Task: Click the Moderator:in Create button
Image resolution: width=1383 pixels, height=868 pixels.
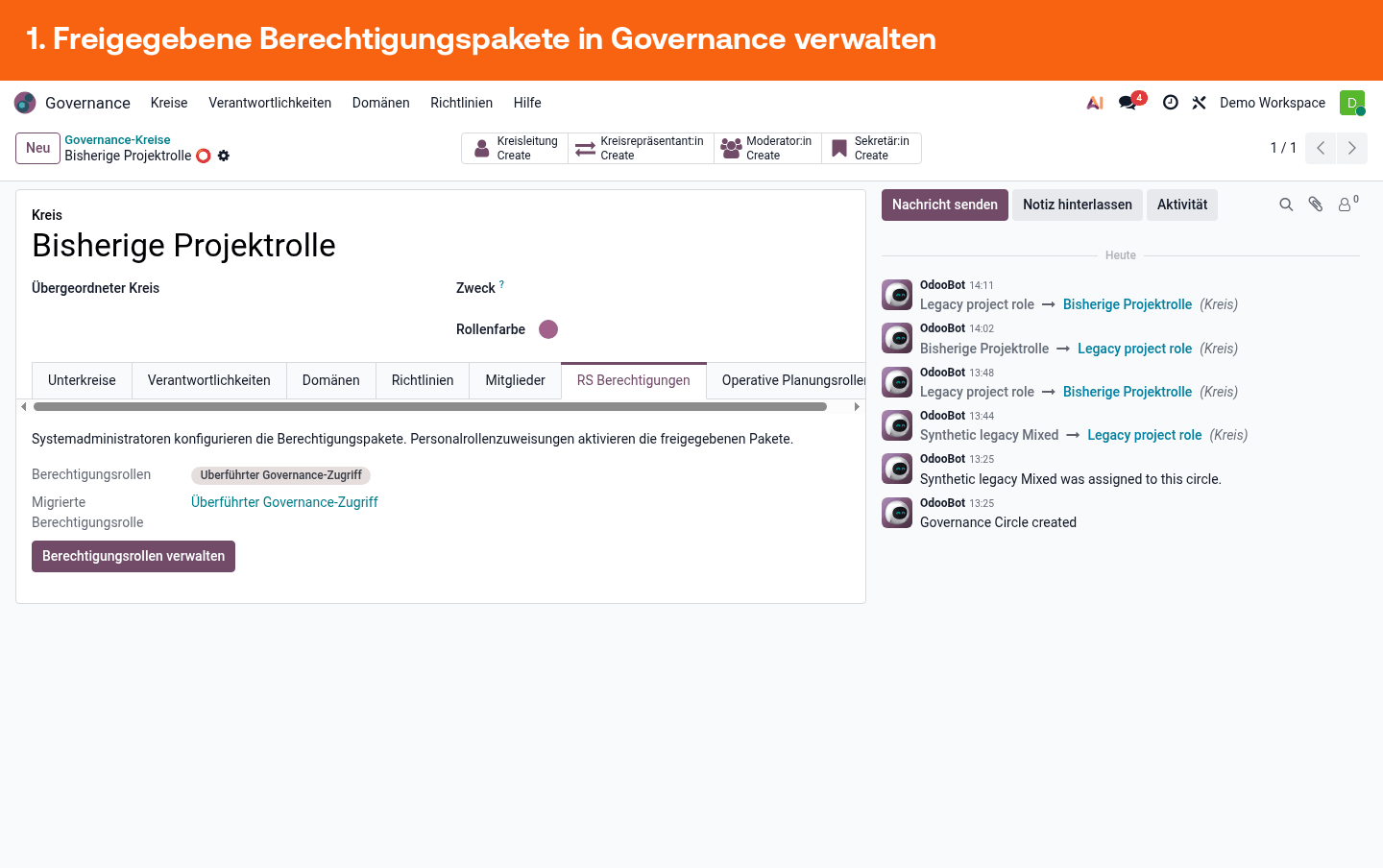Action: [x=767, y=148]
